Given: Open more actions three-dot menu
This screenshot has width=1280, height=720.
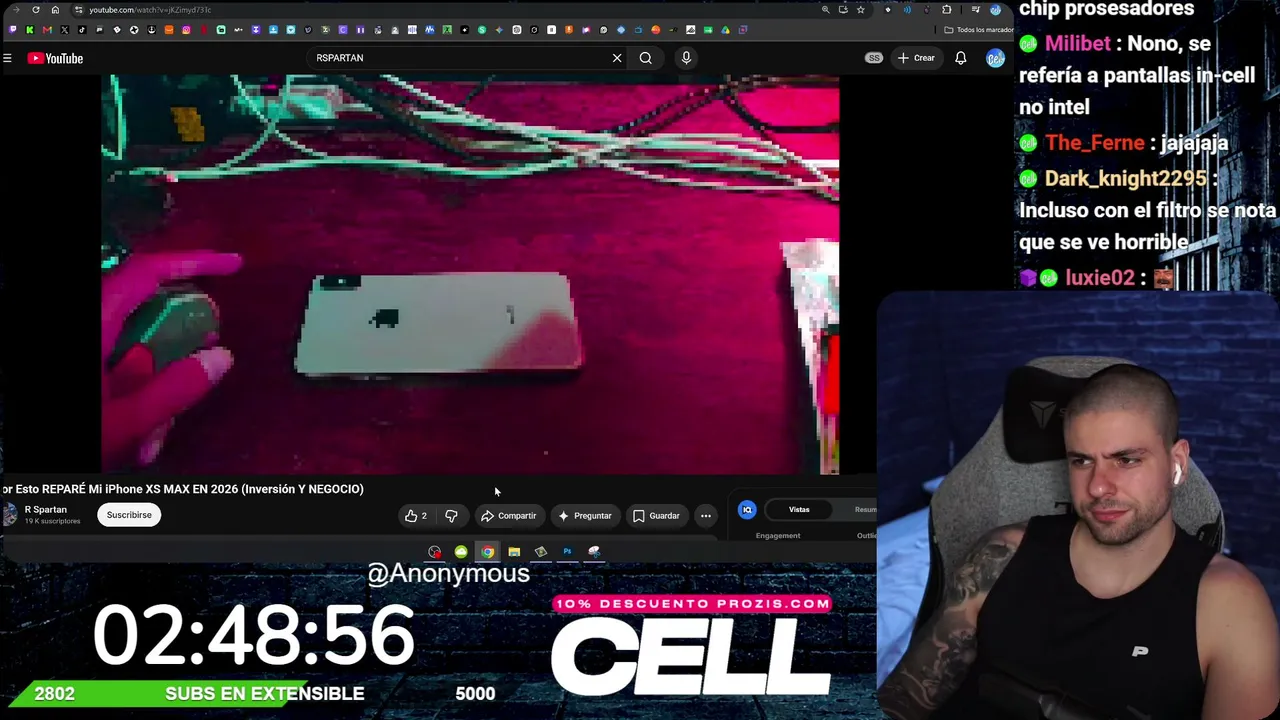Looking at the screenshot, I should pos(706,516).
